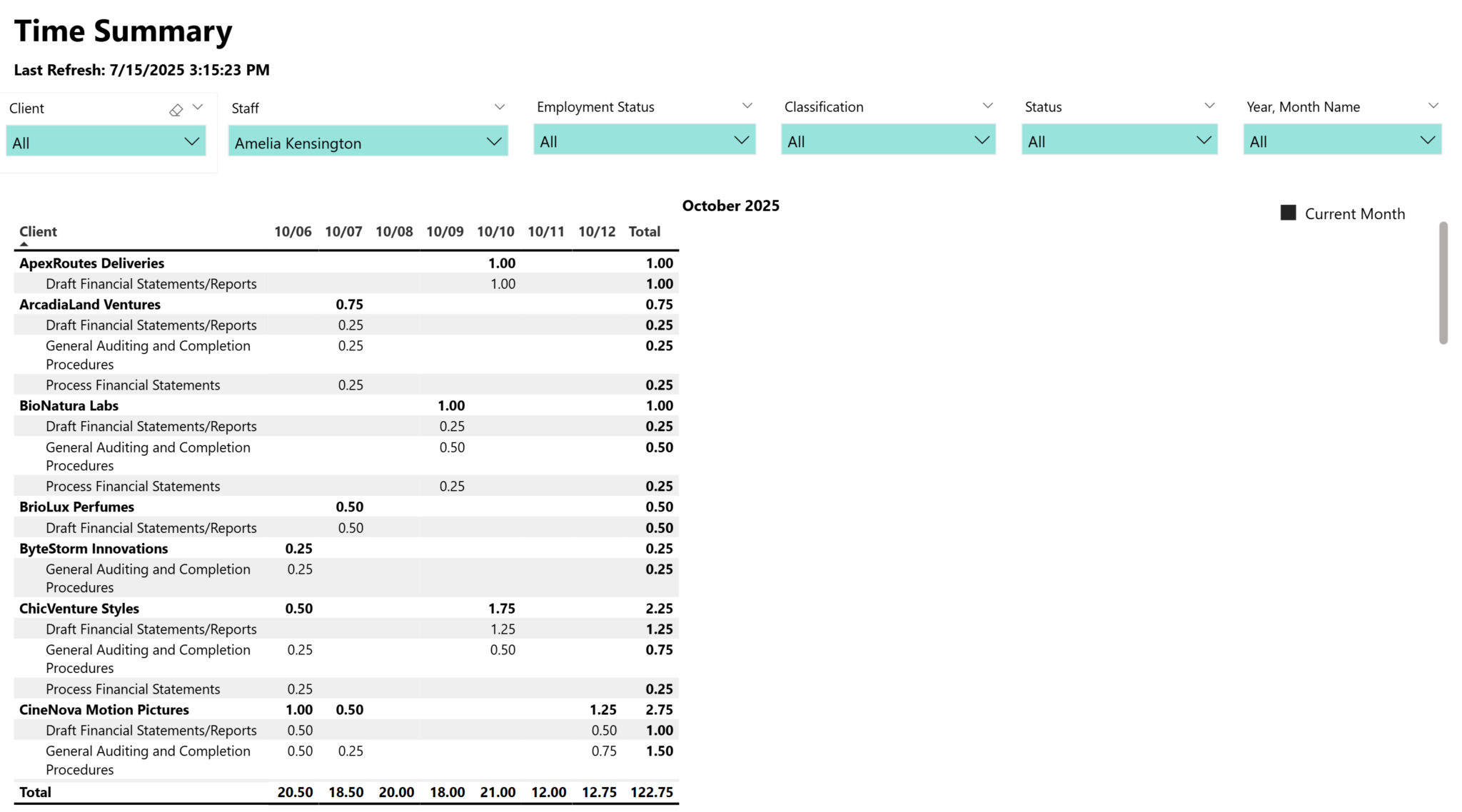Select the ChicVenture Styles row
Screen dimensions: 1462x812
click(x=346, y=609)
